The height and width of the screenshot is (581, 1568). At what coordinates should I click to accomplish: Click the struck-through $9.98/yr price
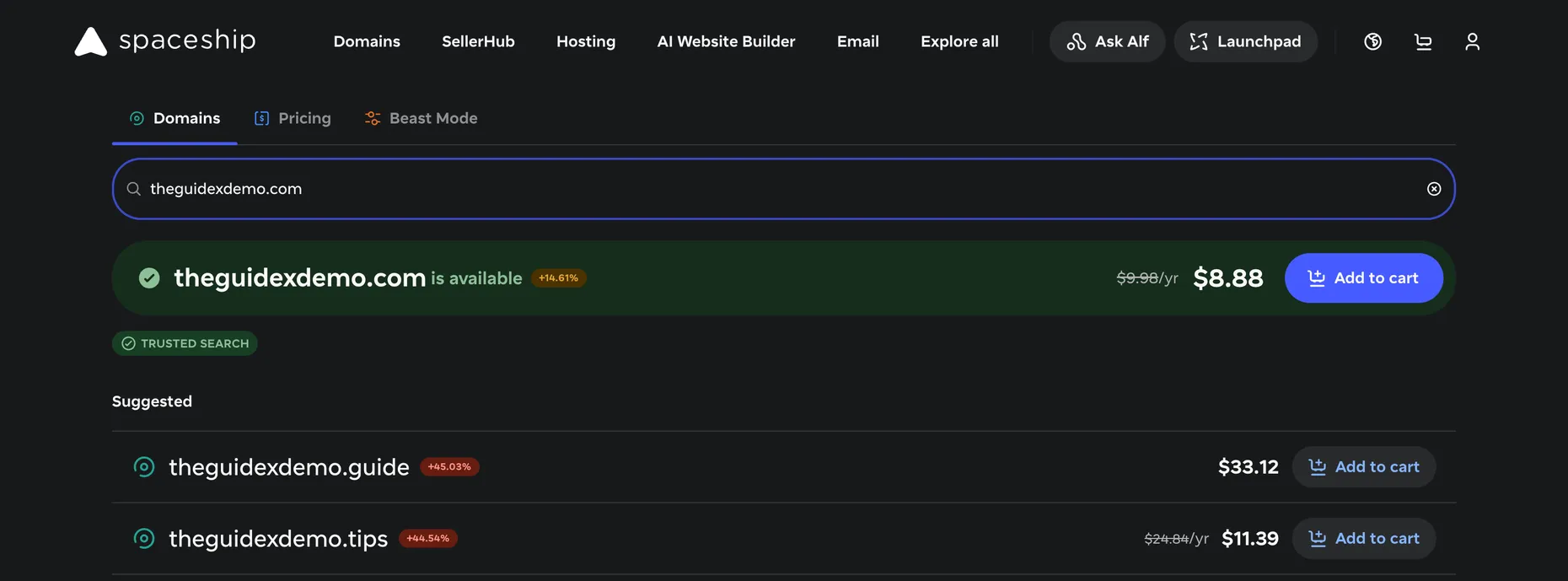point(1147,277)
